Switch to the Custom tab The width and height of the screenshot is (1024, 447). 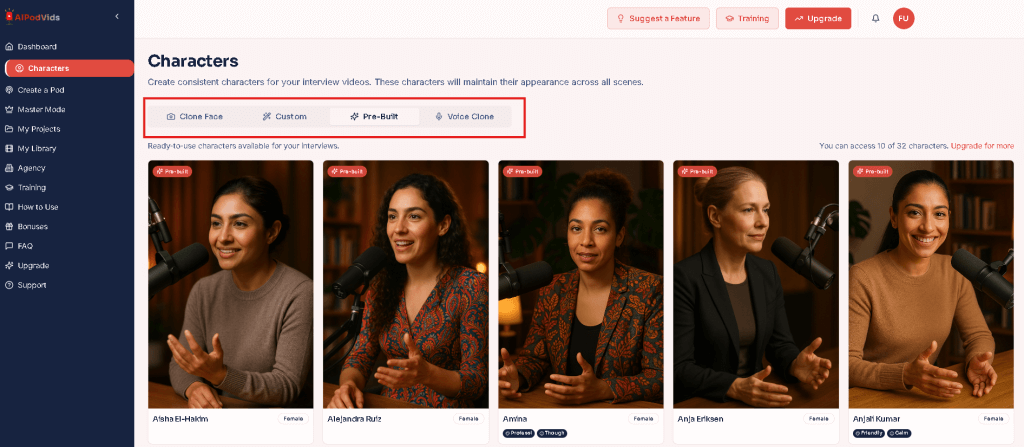[x=284, y=117]
